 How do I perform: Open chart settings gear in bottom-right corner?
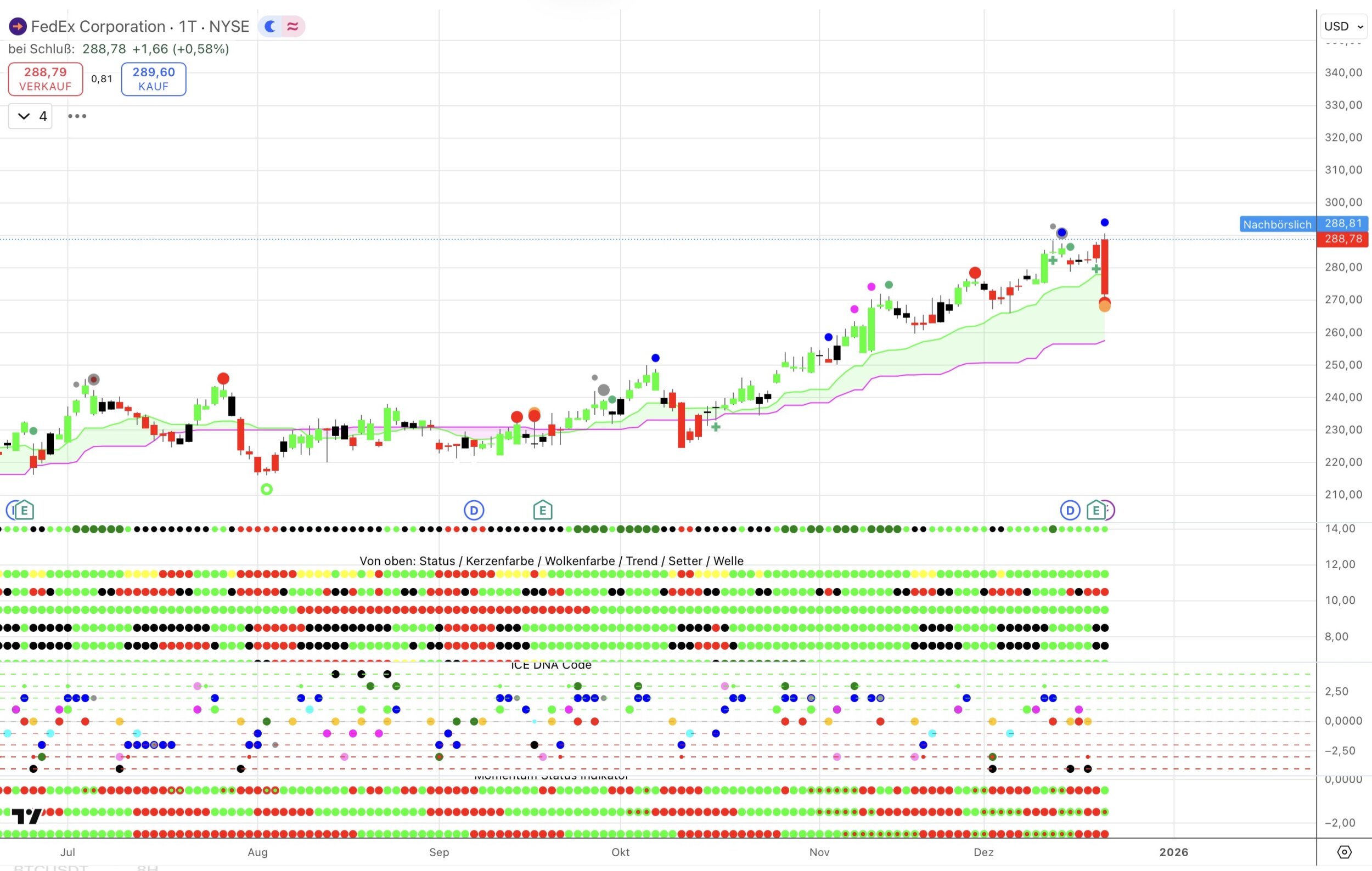[1344, 852]
